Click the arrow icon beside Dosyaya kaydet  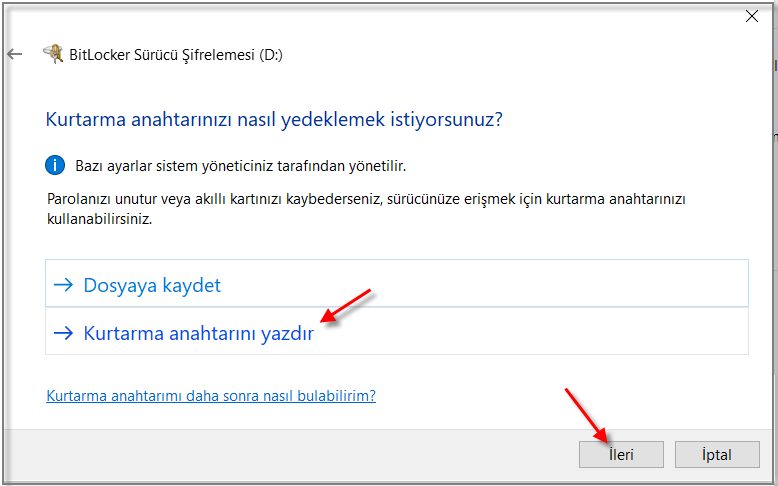pyautogui.click(x=64, y=285)
